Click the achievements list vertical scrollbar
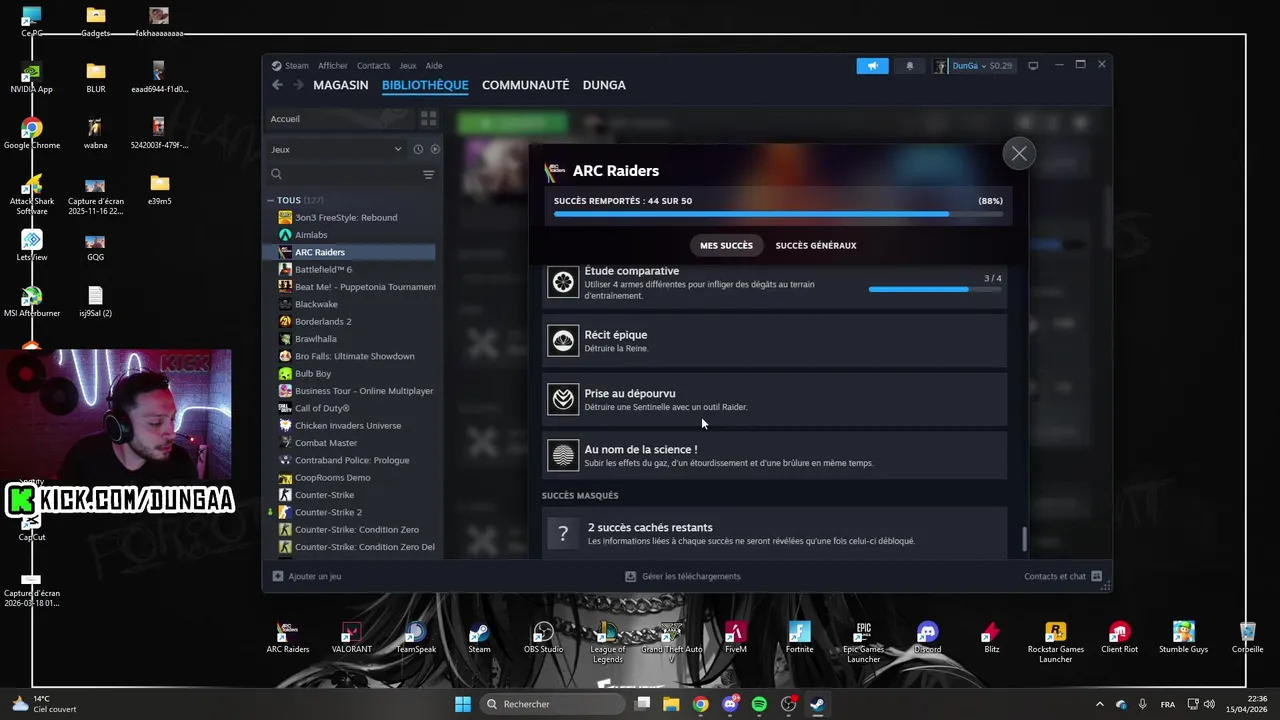 [x=1024, y=539]
